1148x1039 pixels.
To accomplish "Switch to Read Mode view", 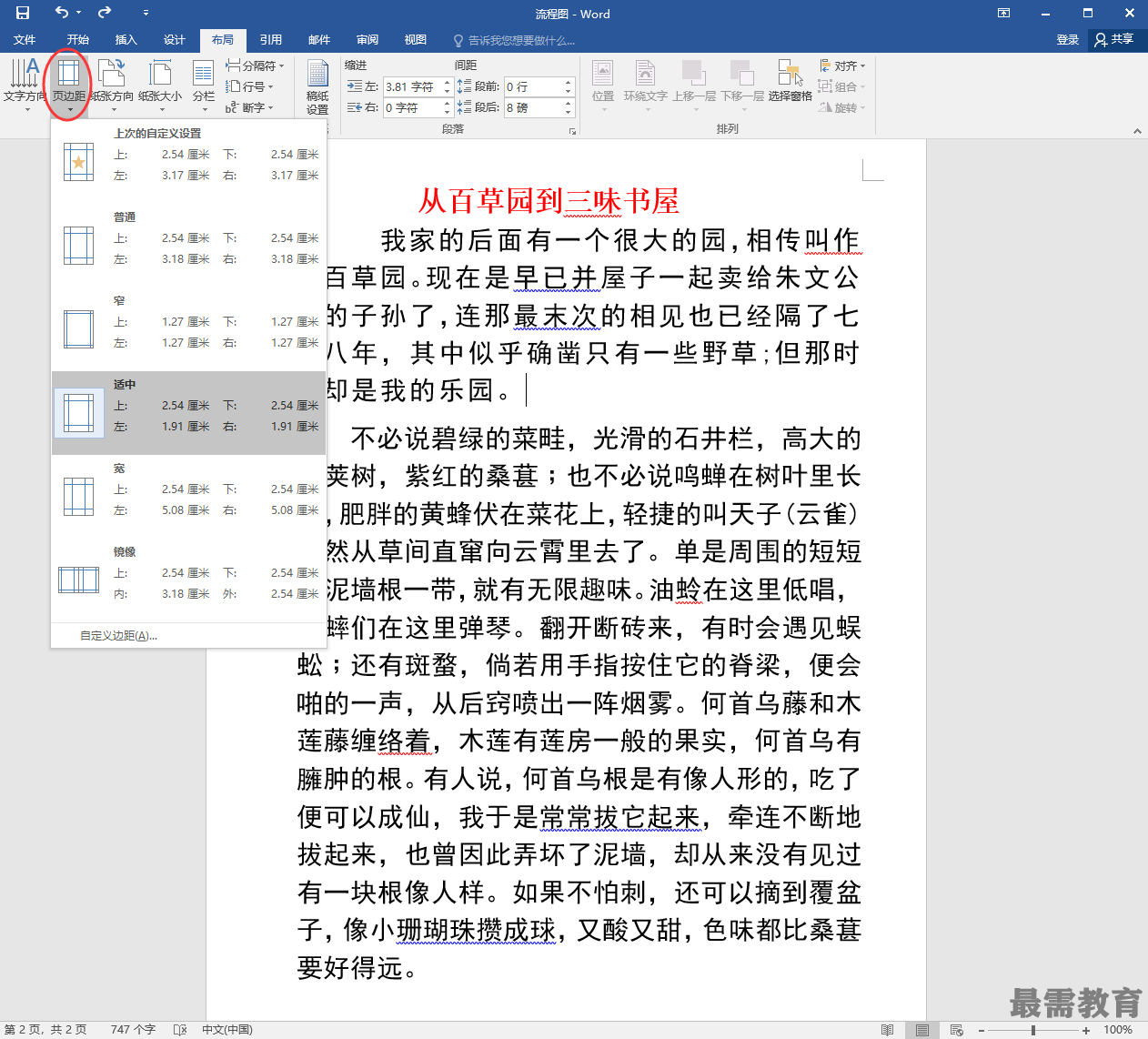I will pos(888,1030).
